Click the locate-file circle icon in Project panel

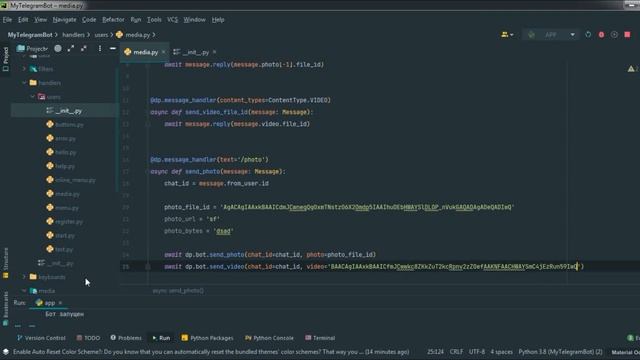coord(58,49)
